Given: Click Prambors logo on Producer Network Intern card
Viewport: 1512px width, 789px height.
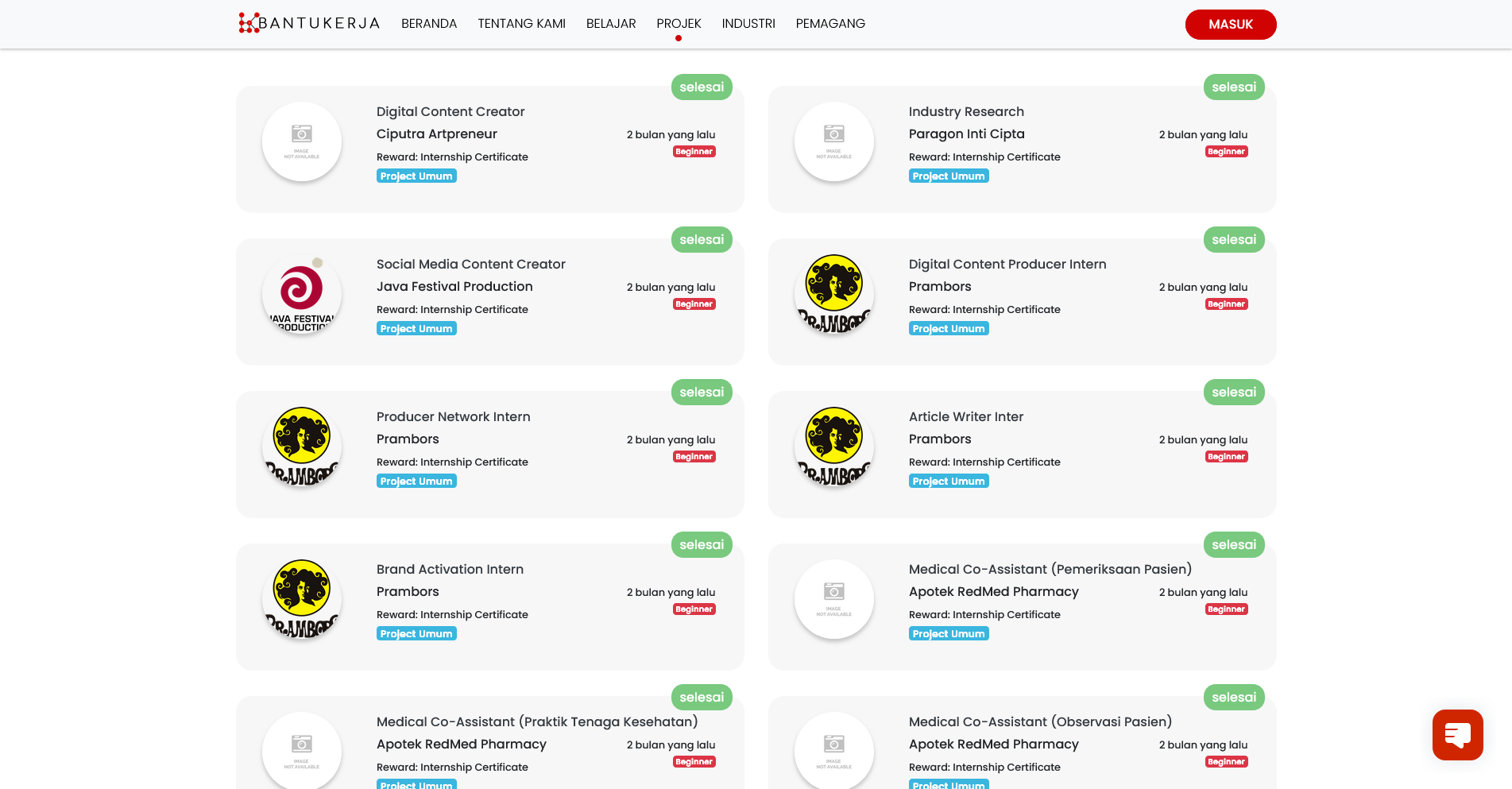Looking at the screenshot, I should pyautogui.click(x=302, y=447).
